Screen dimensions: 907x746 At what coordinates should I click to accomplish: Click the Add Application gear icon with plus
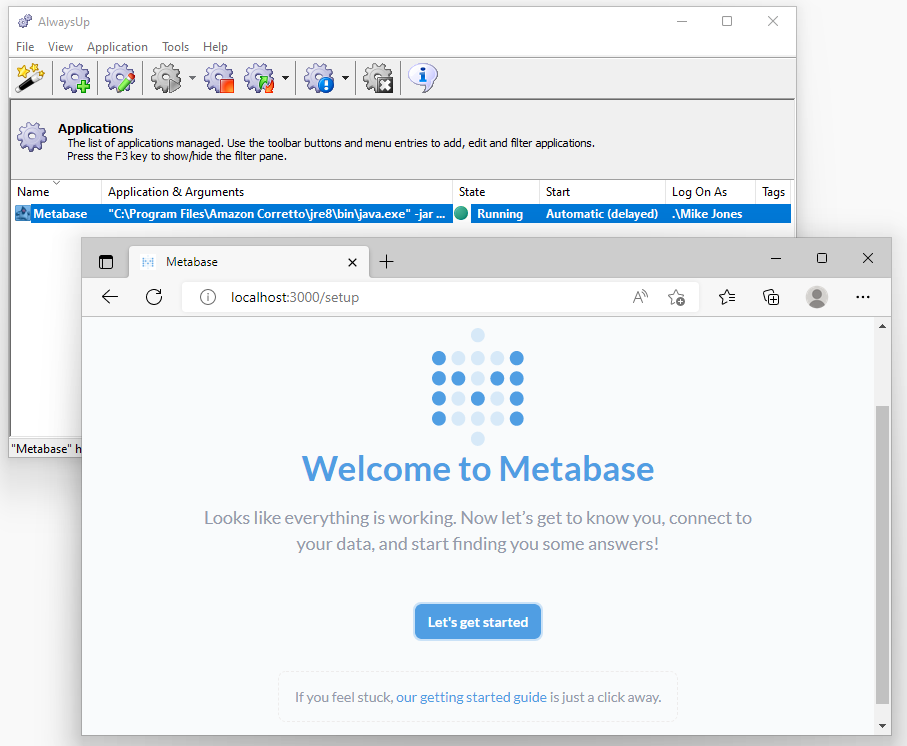coord(75,78)
